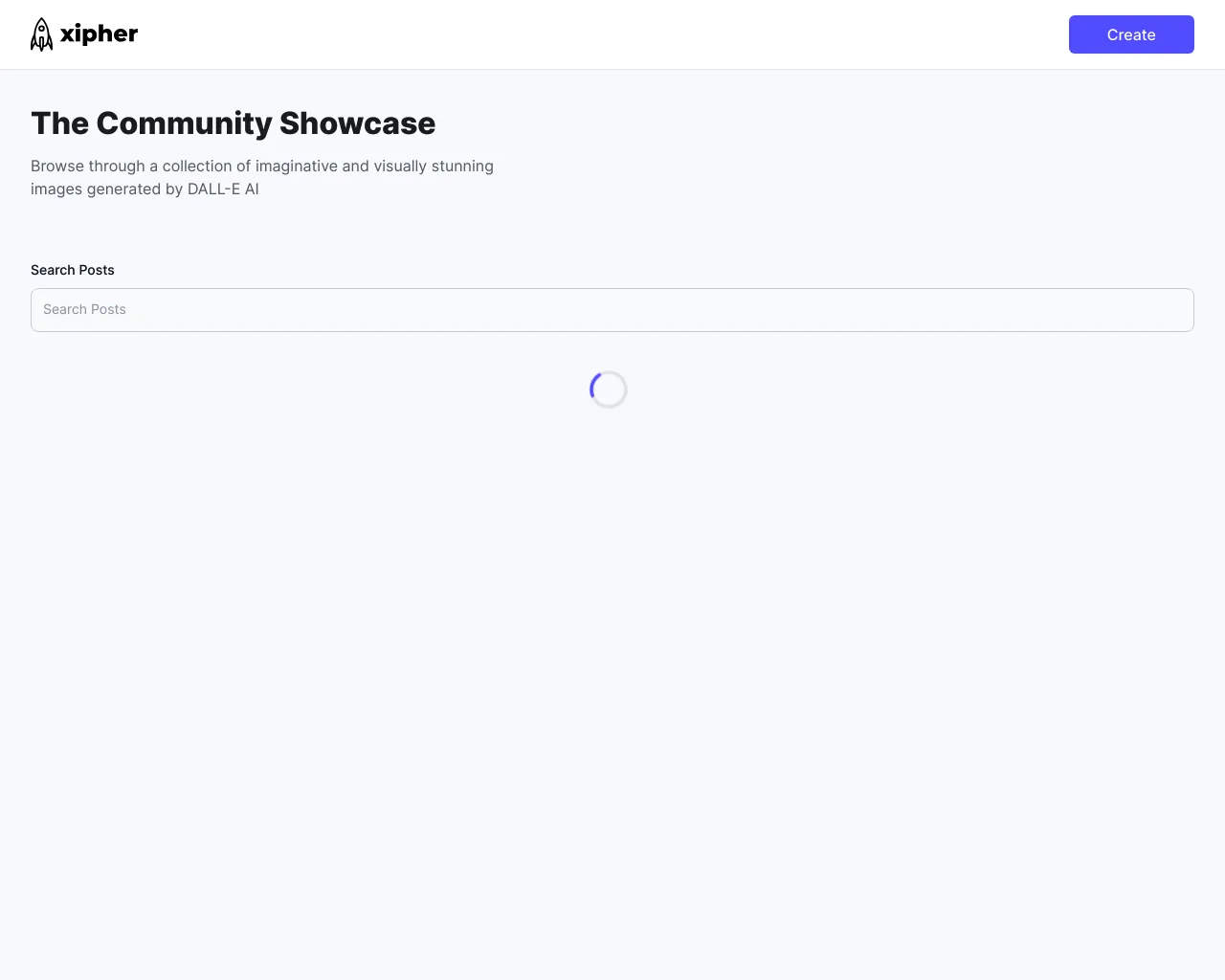Image resolution: width=1225 pixels, height=980 pixels.
Task: Click the imaginative word in description
Action: [297, 166]
